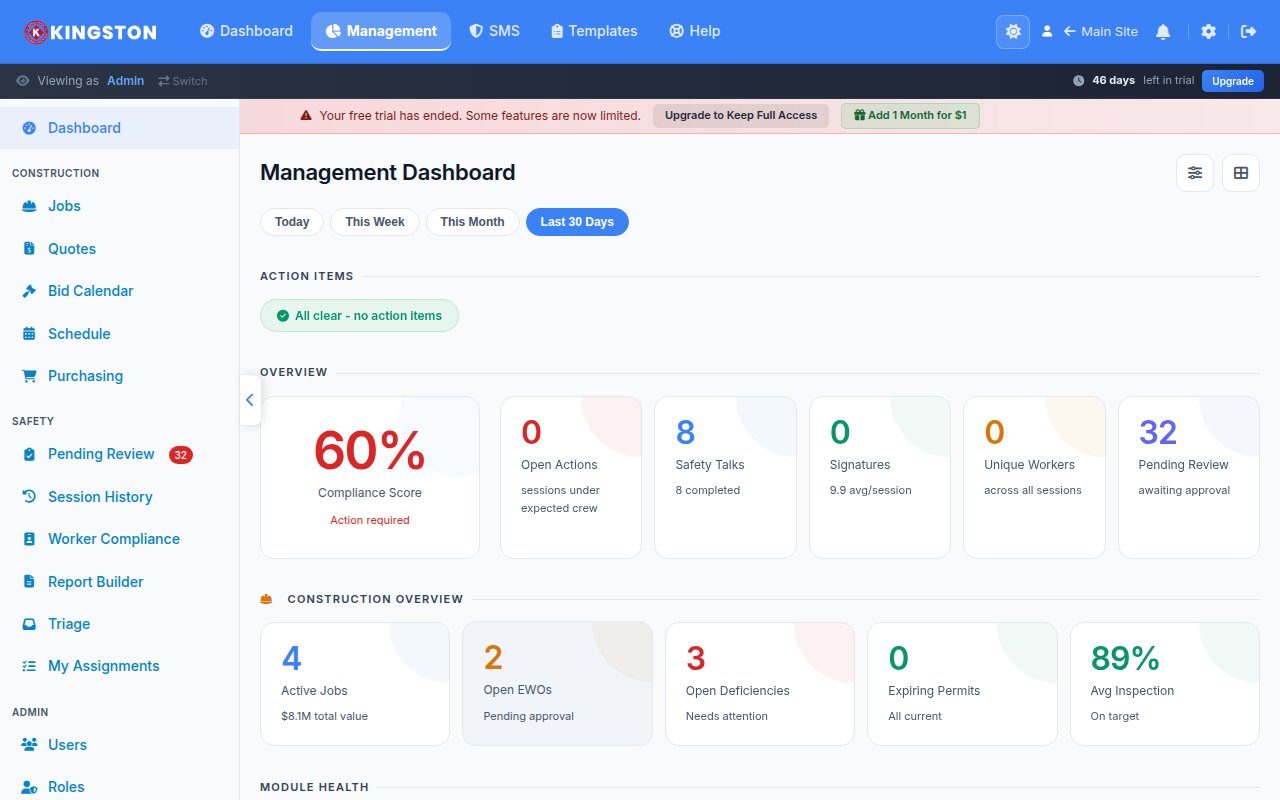Click the Triage inbox icon
The image size is (1280, 800).
click(29, 624)
